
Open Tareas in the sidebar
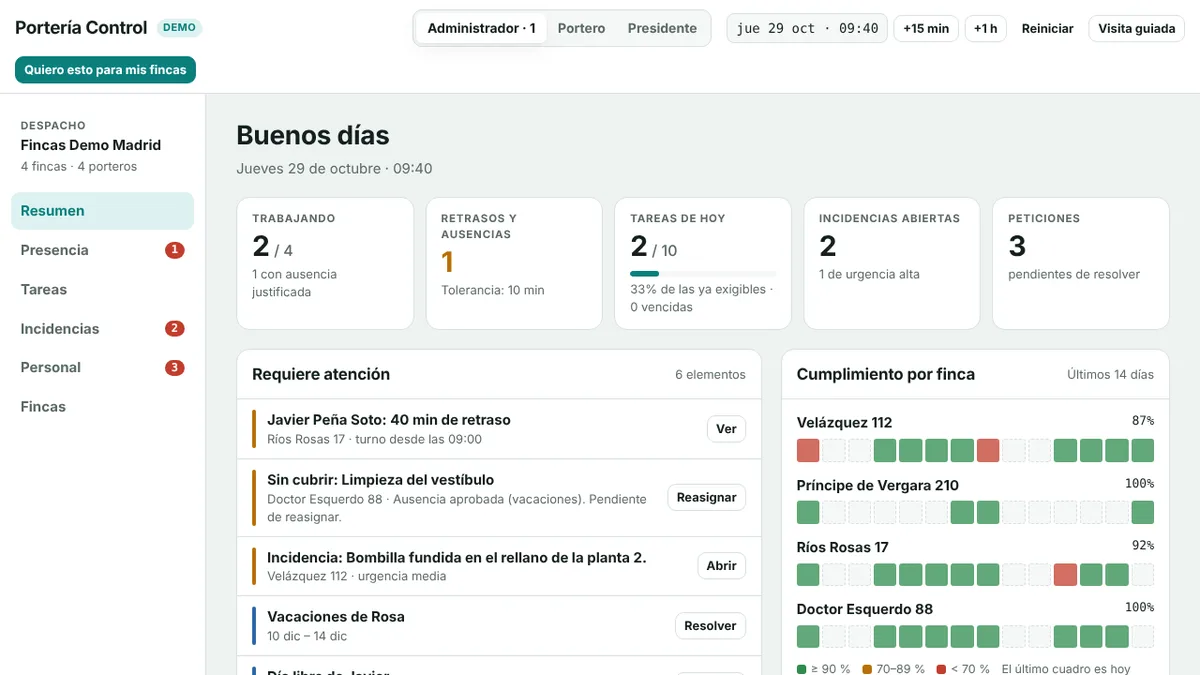pyautogui.click(x=102, y=289)
